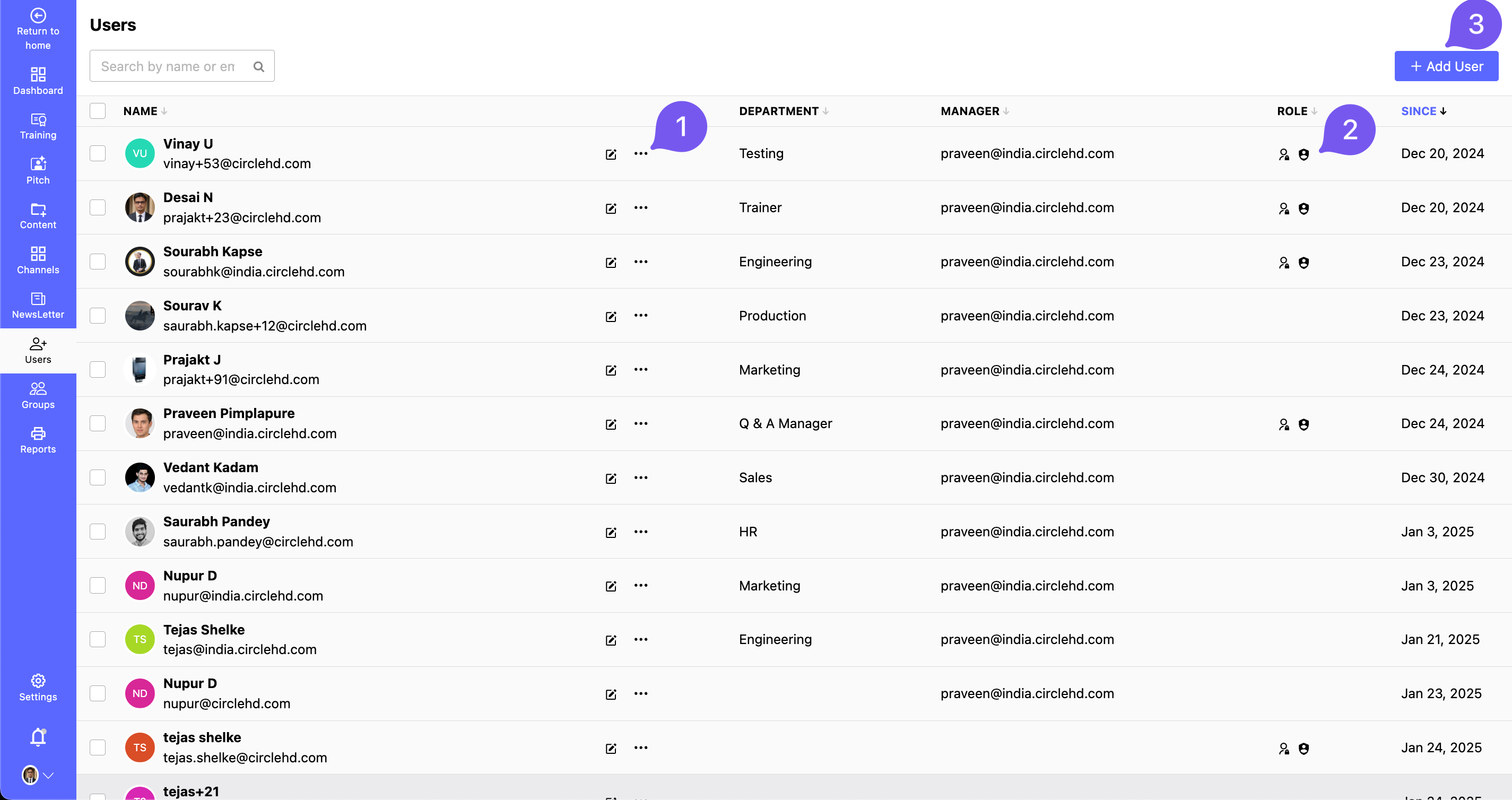This screenshot has height=800, width=1512.
Task: Open the three-dot menu for Desai N
Action: (x=640, y=208)
